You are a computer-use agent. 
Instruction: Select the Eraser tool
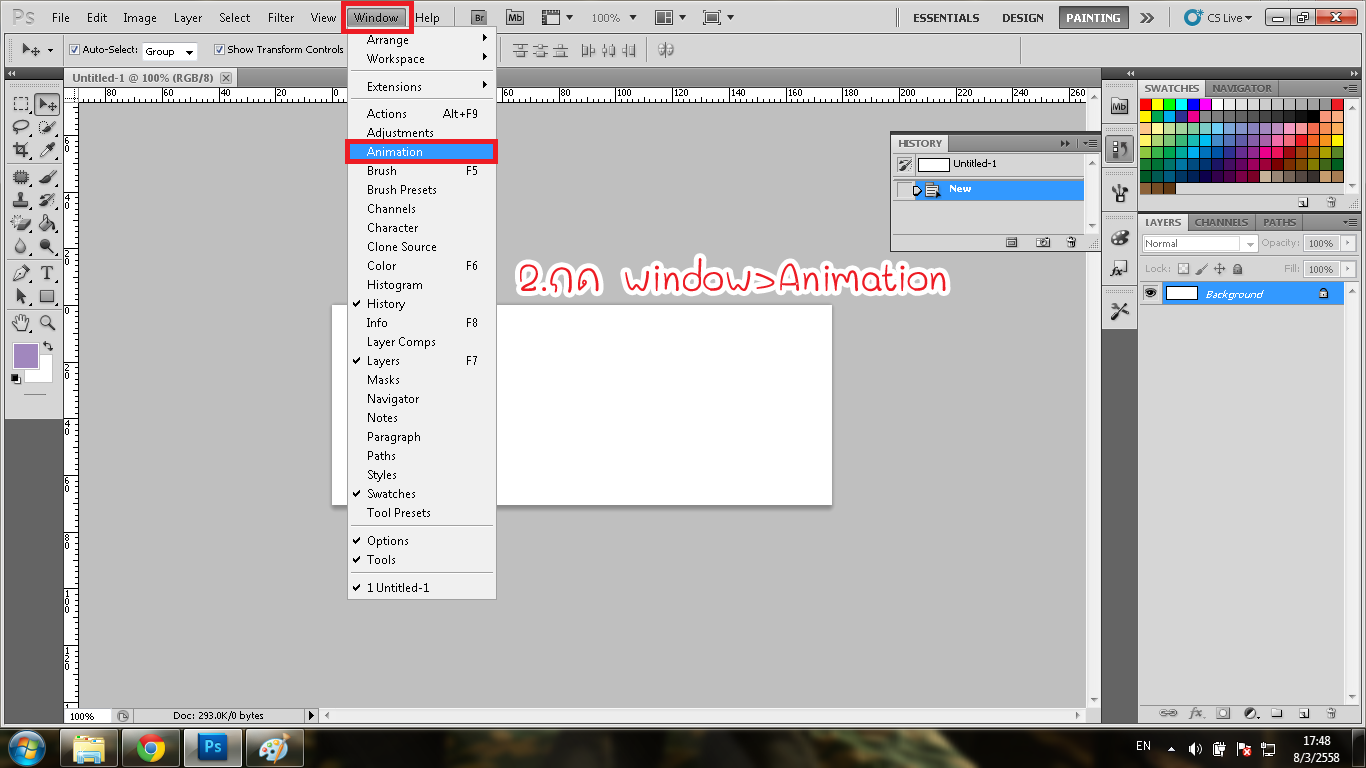click(20, 223)
